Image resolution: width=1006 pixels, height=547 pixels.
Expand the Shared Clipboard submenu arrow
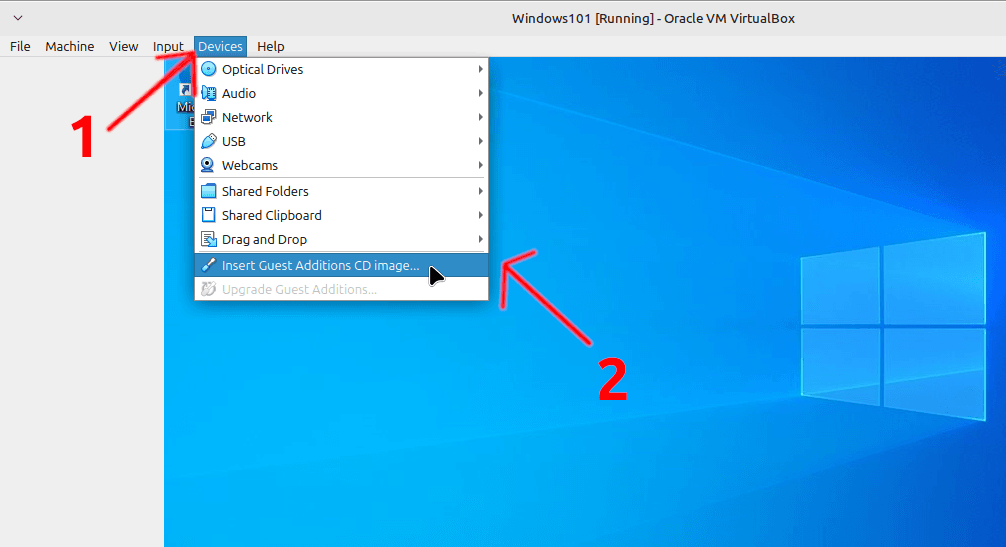click(x=480, y=215)
